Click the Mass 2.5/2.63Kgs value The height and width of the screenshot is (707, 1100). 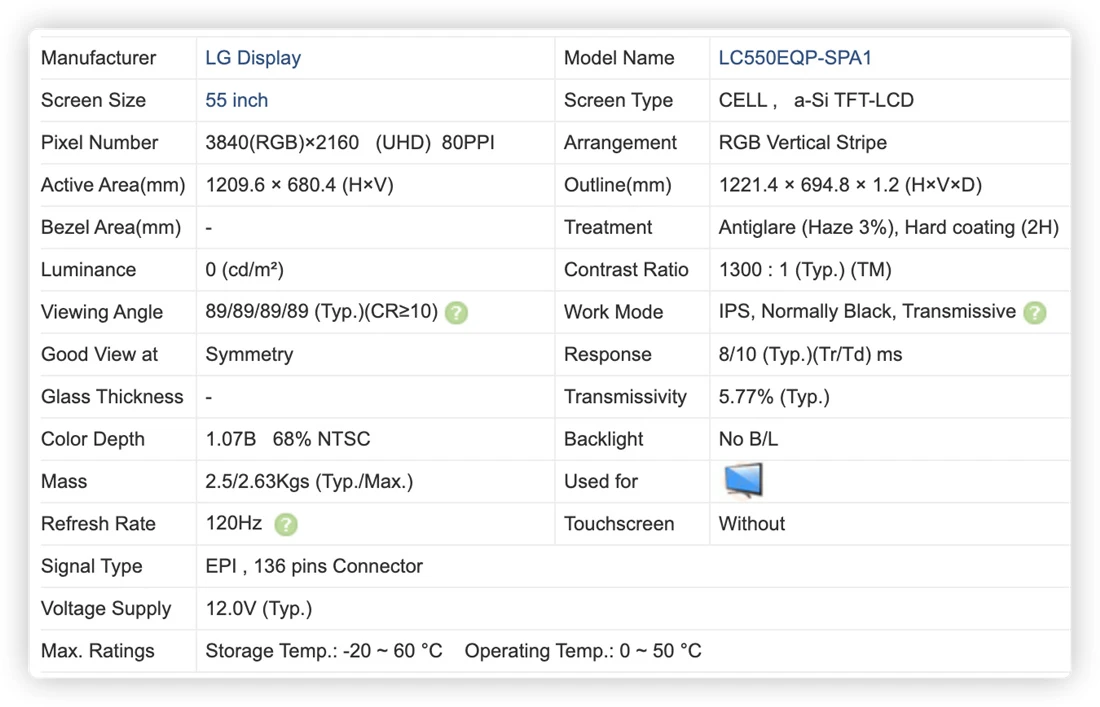[309, 482]
